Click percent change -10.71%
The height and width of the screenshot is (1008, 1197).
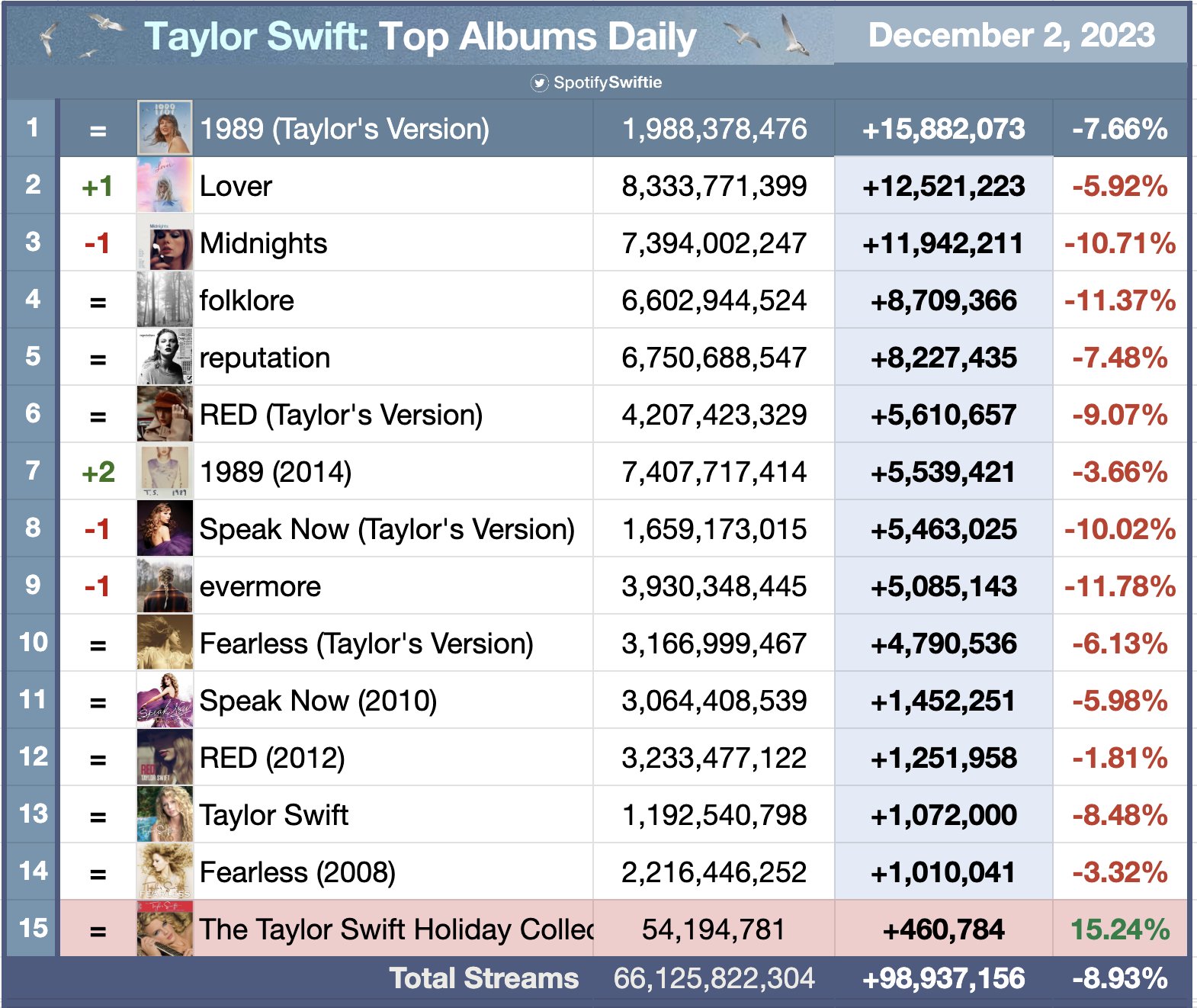point(1120,243)
